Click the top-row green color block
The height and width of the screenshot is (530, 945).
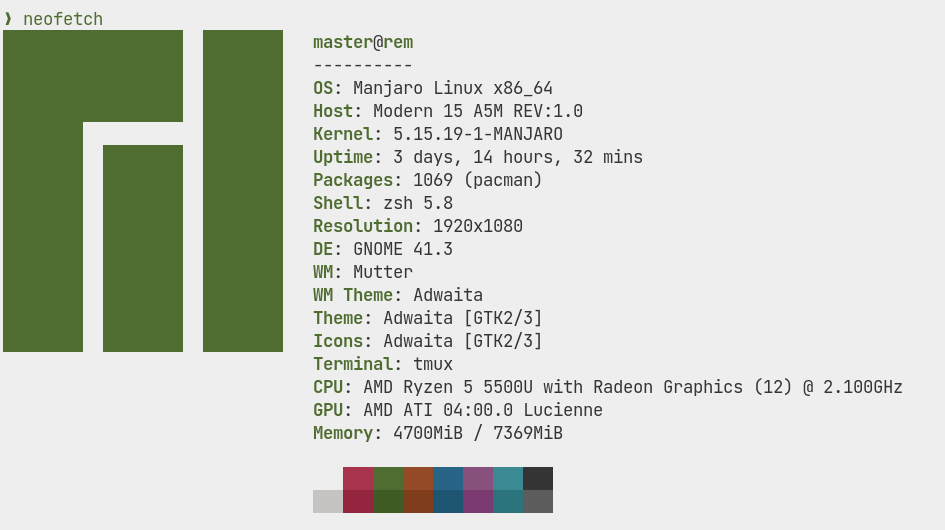click(x=388, y=478)
